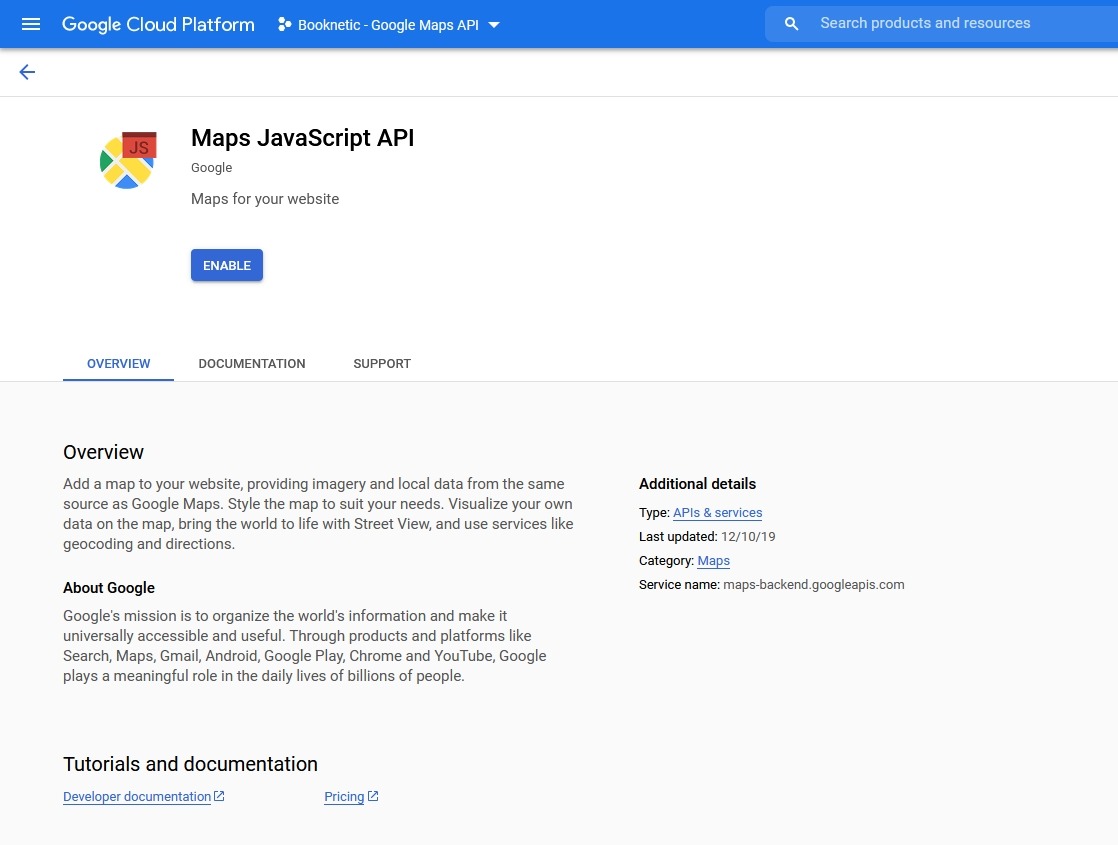
Task: Click the Maps JavaScript API title
Action: pyautogui.click(x=302, y=138)
